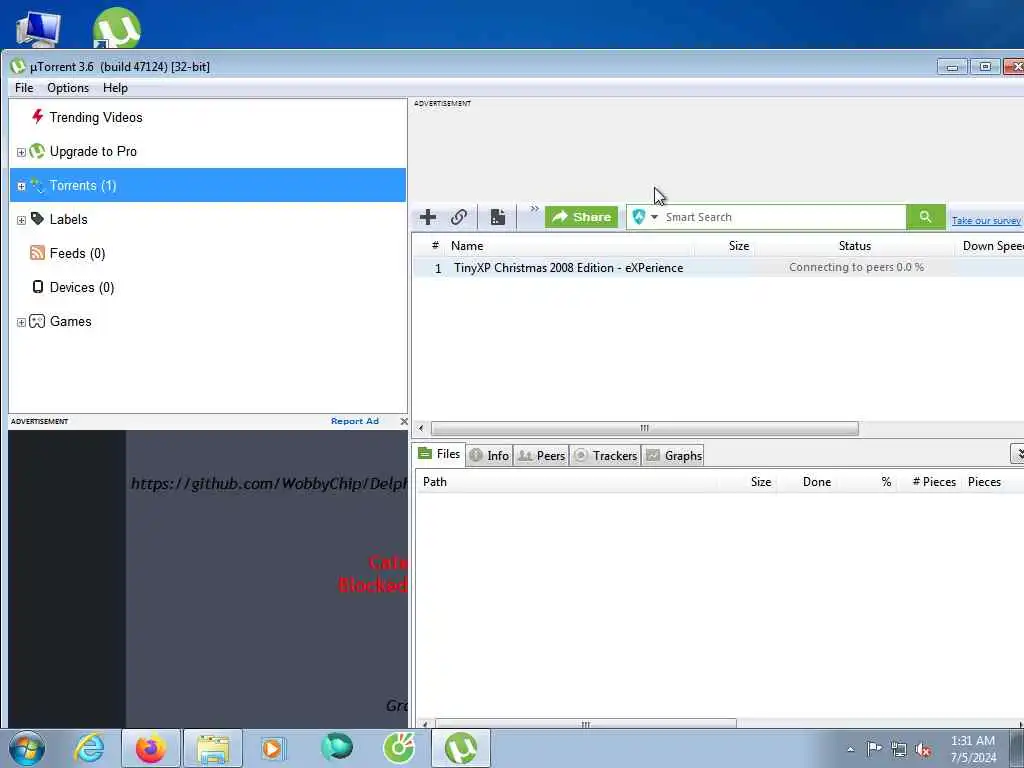This screenshot has width=1024, height=768.
Task: Click the Connecting to peers 0.0 % status
Action: [x=856, y=267]
